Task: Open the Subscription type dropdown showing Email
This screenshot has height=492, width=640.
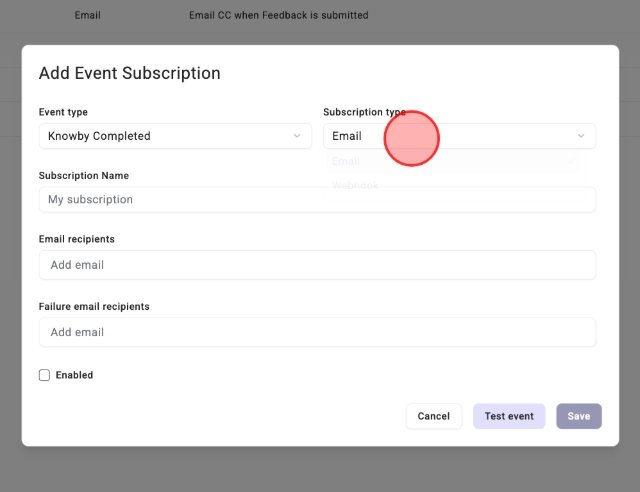Action: 459,136
